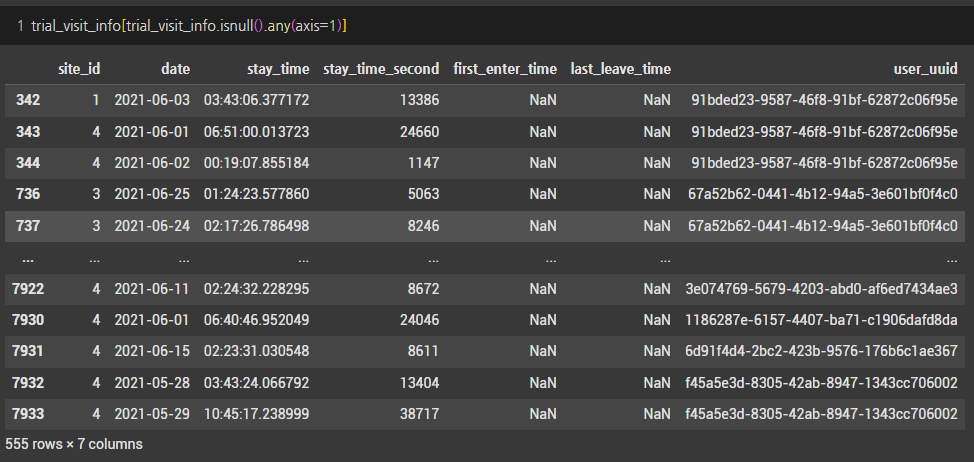Select row index 7933
This screenshot has width=974, height=462.
coord(28,414)
